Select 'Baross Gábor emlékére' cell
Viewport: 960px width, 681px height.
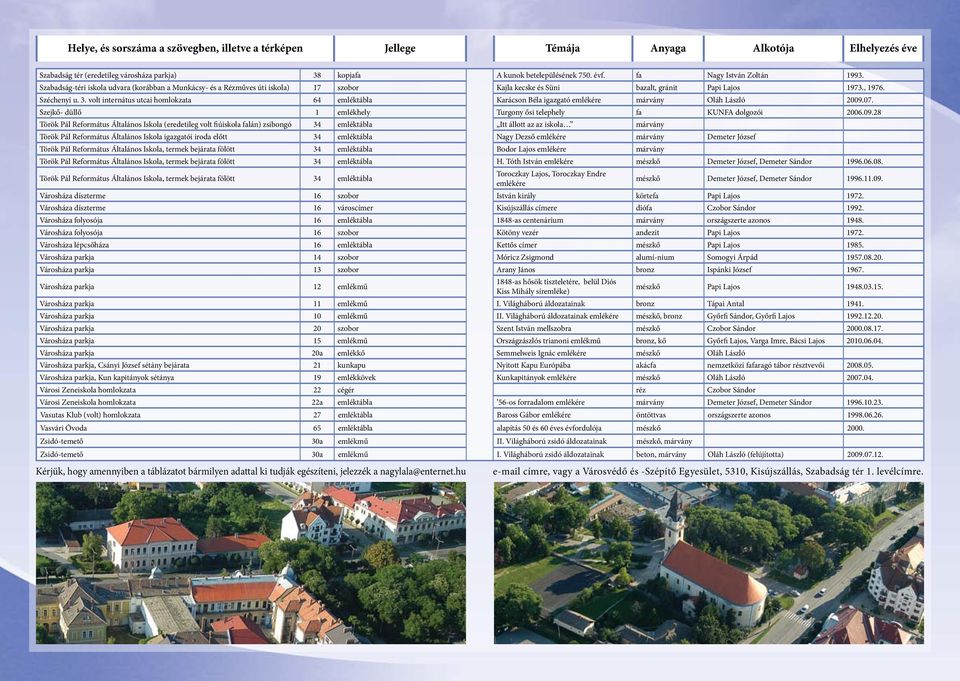coord(563,415)
